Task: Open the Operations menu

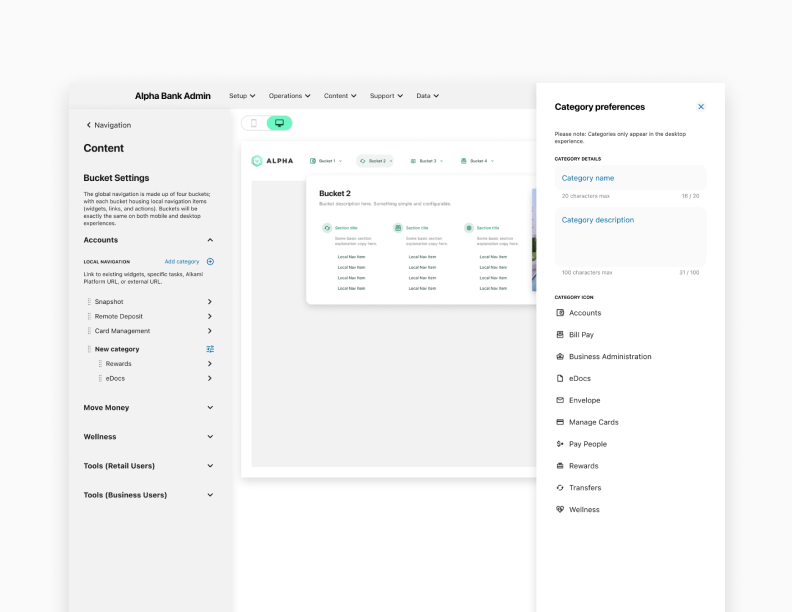Action: [x=289, y=96]
